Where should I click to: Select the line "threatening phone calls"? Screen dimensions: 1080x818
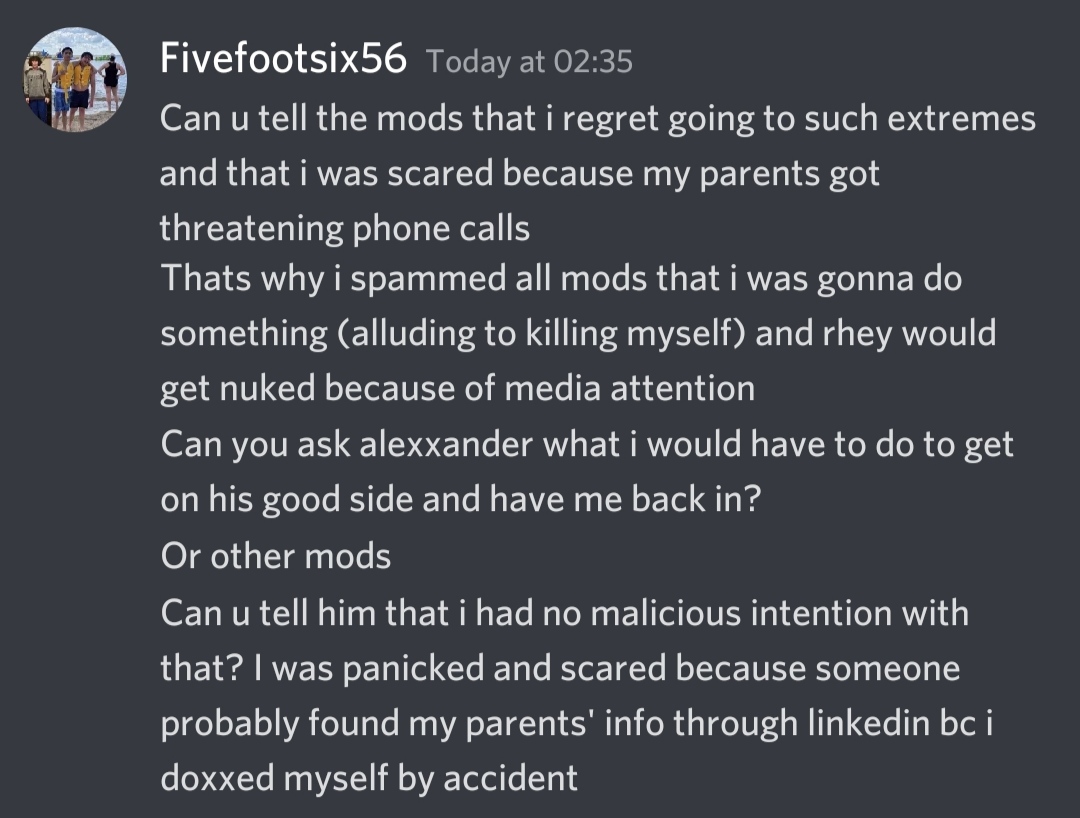point(344,228)
